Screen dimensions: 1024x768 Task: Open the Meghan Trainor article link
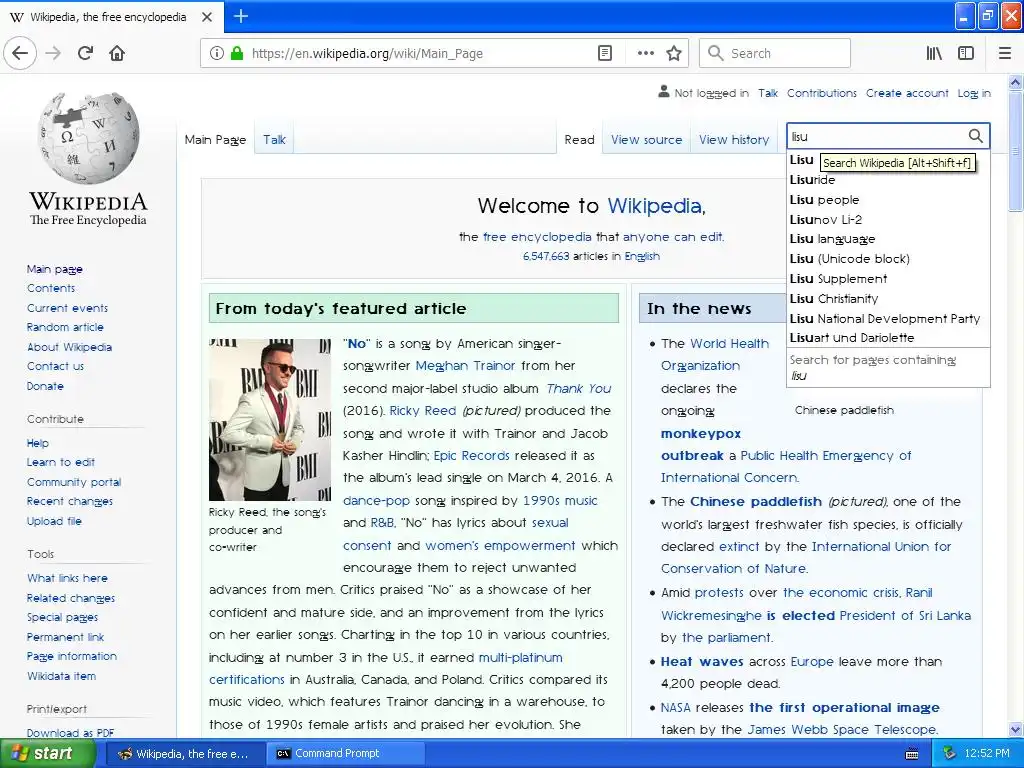tap(466, 366)
